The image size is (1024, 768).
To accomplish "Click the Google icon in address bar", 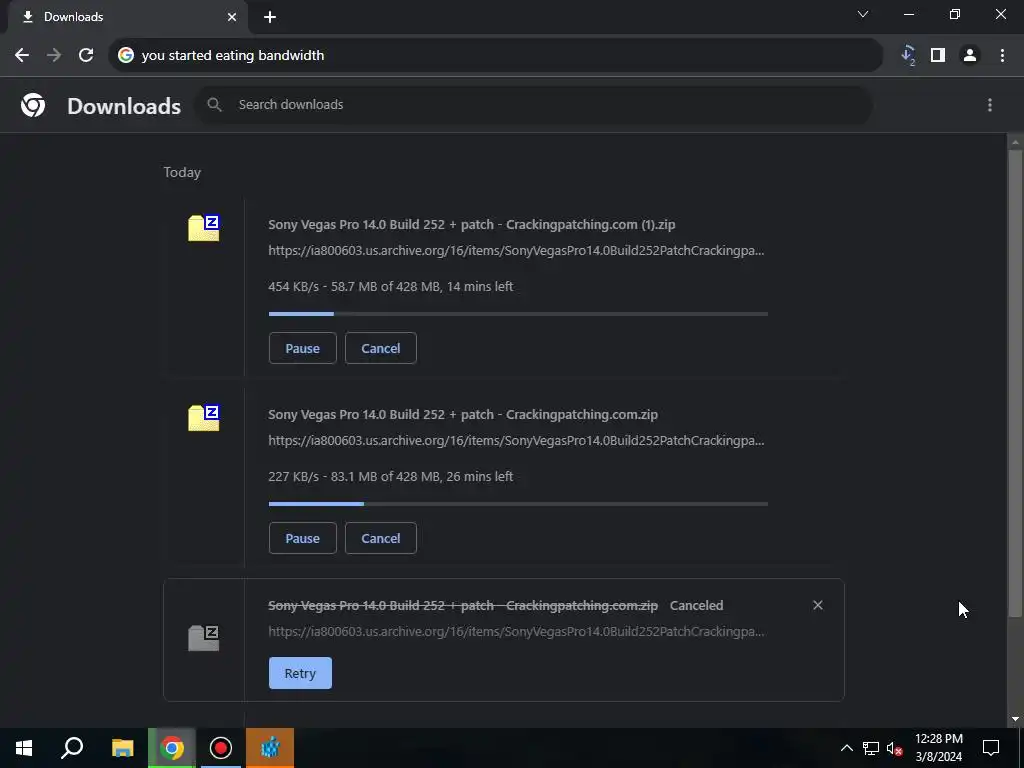I will tap(125, 56).
